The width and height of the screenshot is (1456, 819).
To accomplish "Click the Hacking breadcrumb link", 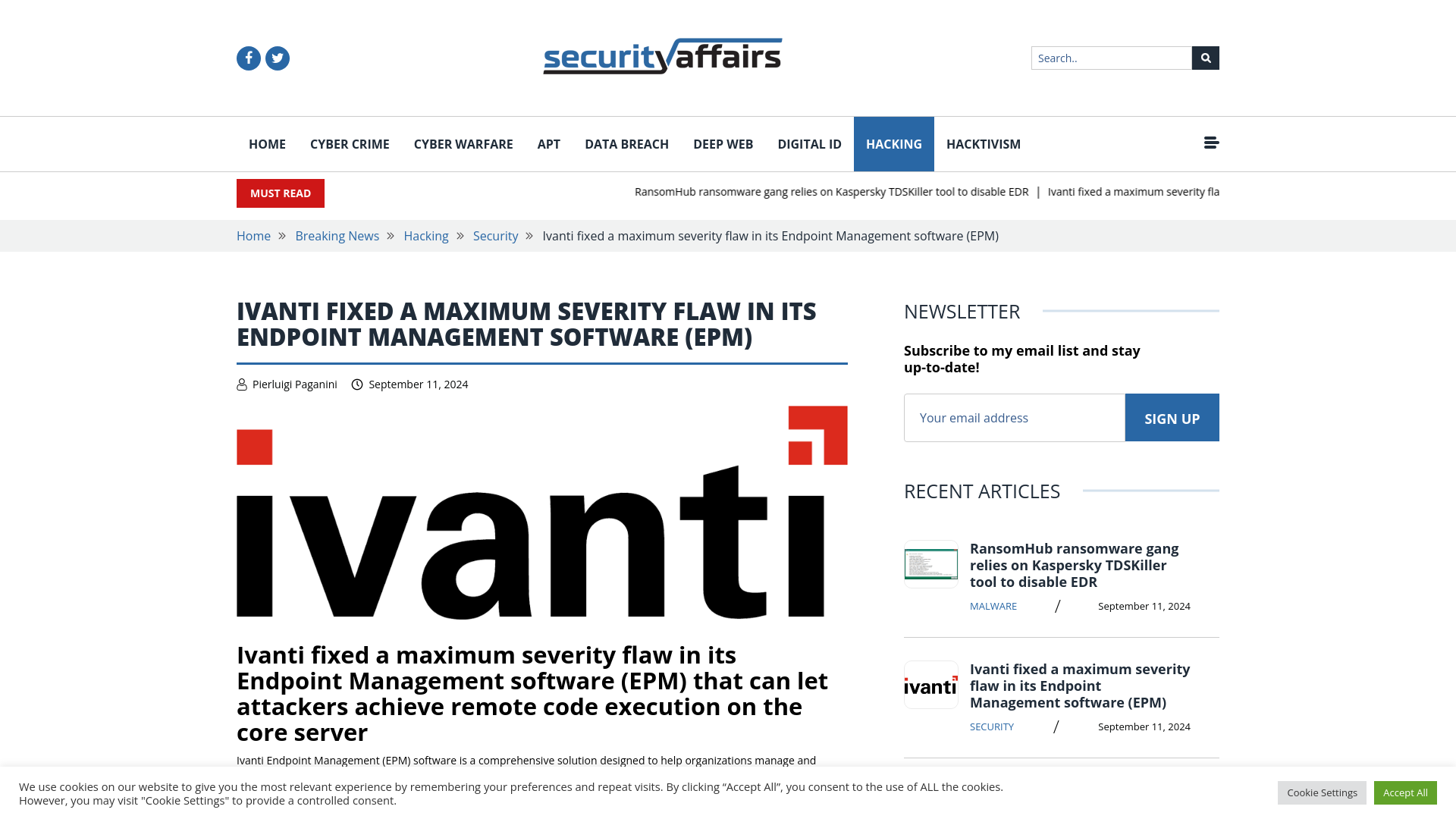I will click(x=426, y=236).
